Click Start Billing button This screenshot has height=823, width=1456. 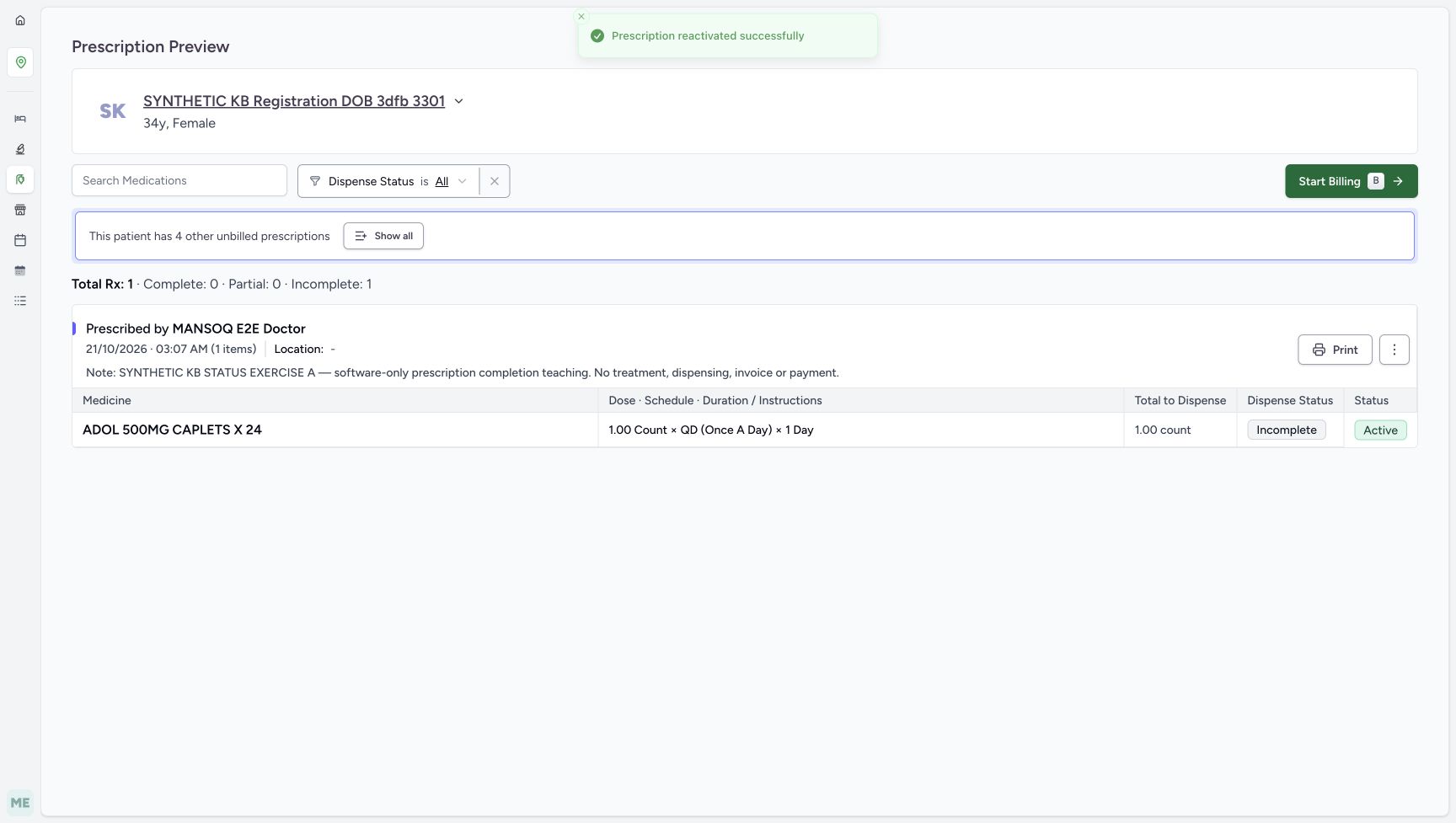coord(1351,181)
